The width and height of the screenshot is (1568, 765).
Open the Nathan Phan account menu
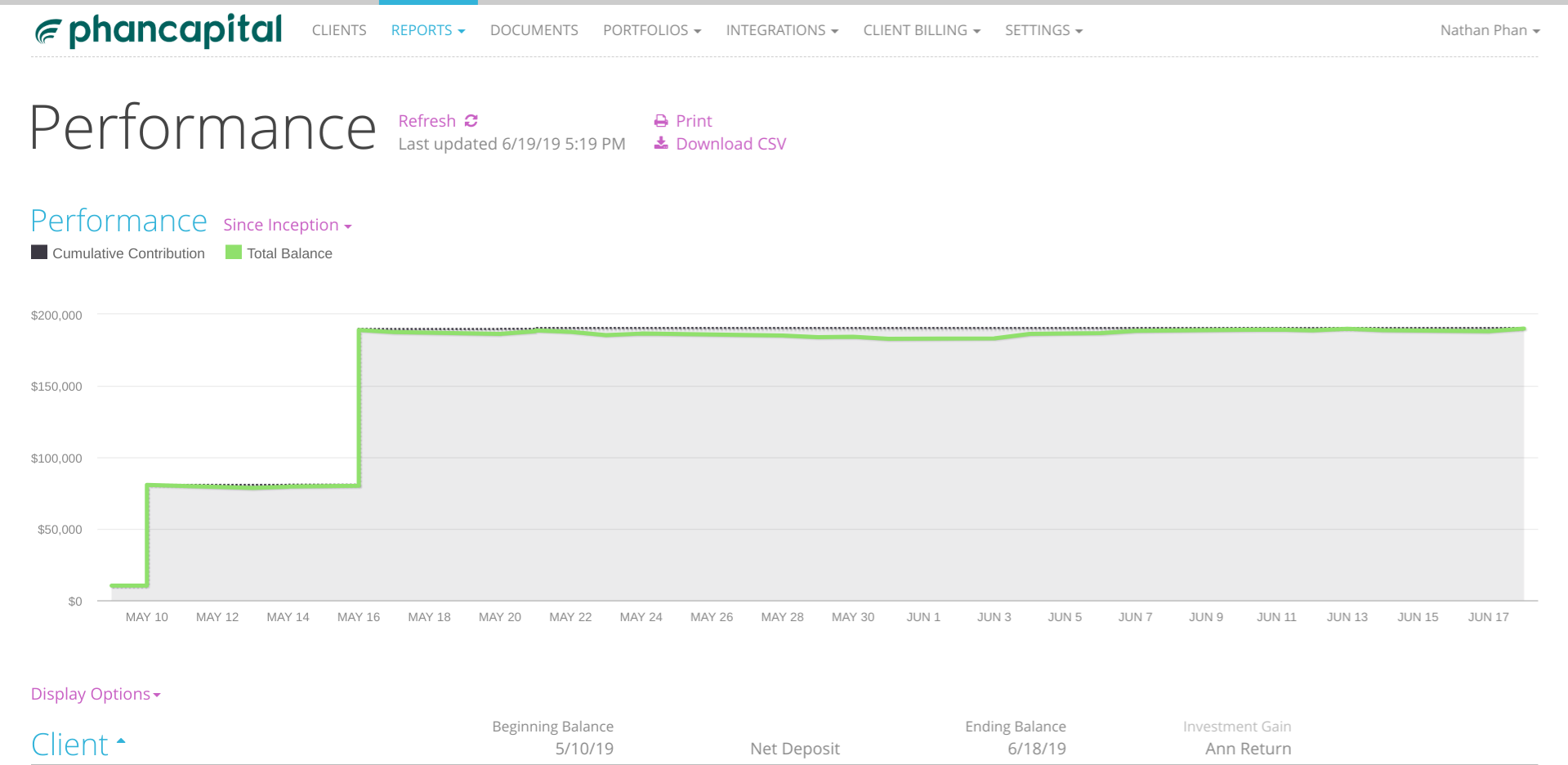[1490, 30]
